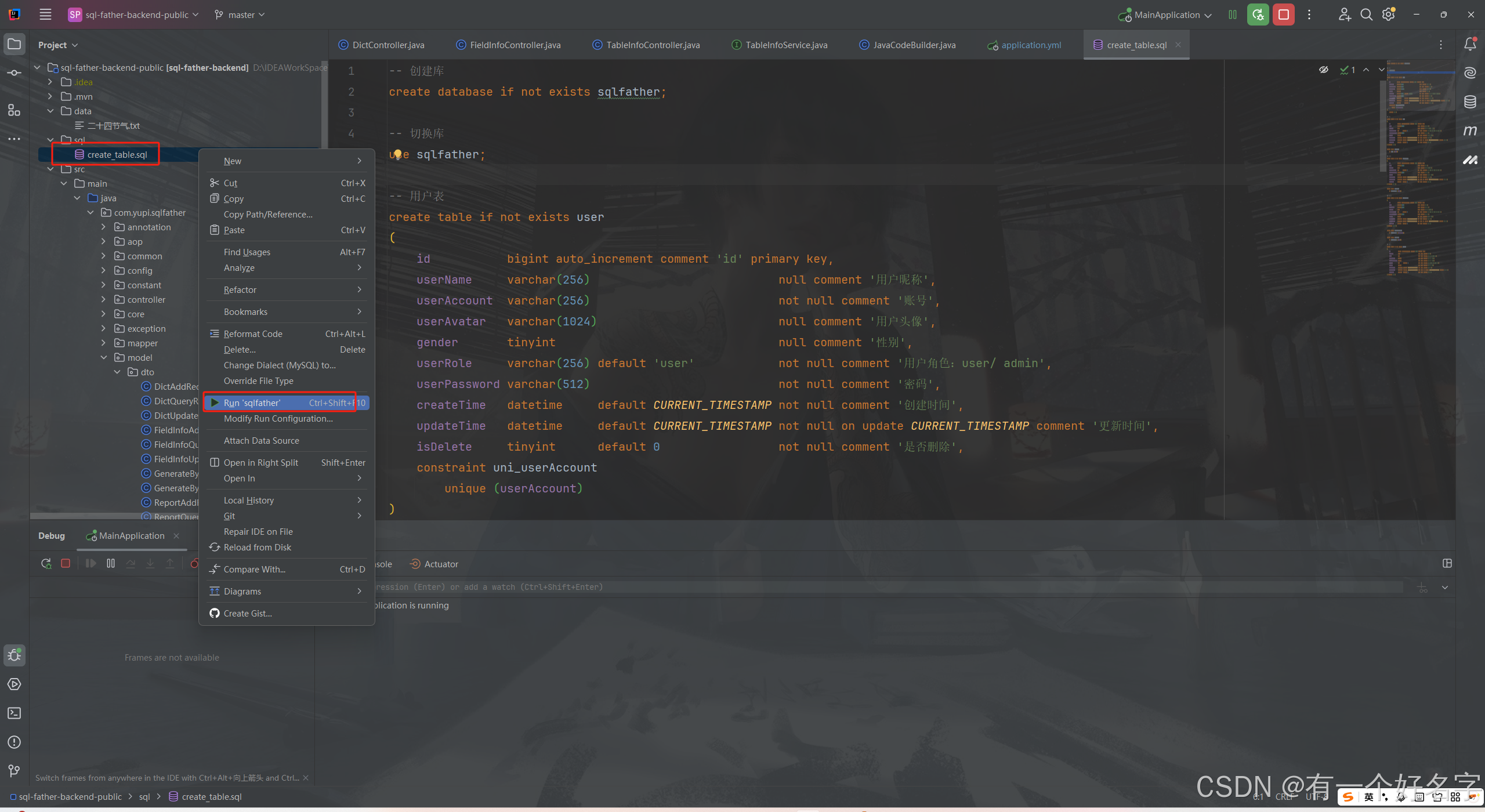Switch to TableInfoService.java tab
This screenshot has width=1485, height=812.
(779, 45)
